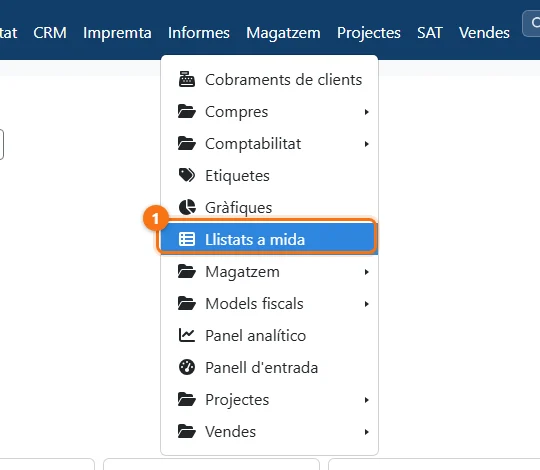The image size is (540, 470).
Task: Choose Comptabilitat in the Informes dropdown
Action: 269,144
